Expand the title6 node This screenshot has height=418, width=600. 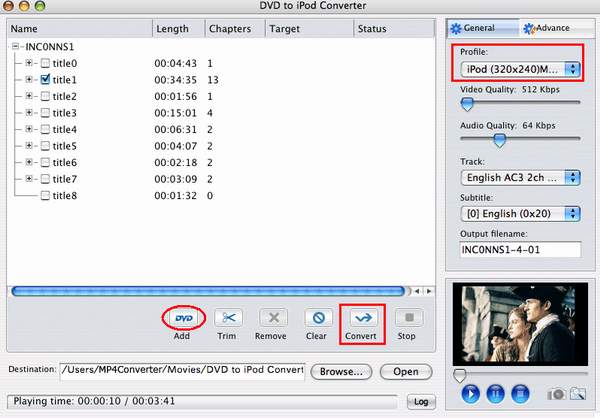click(29, 162)
